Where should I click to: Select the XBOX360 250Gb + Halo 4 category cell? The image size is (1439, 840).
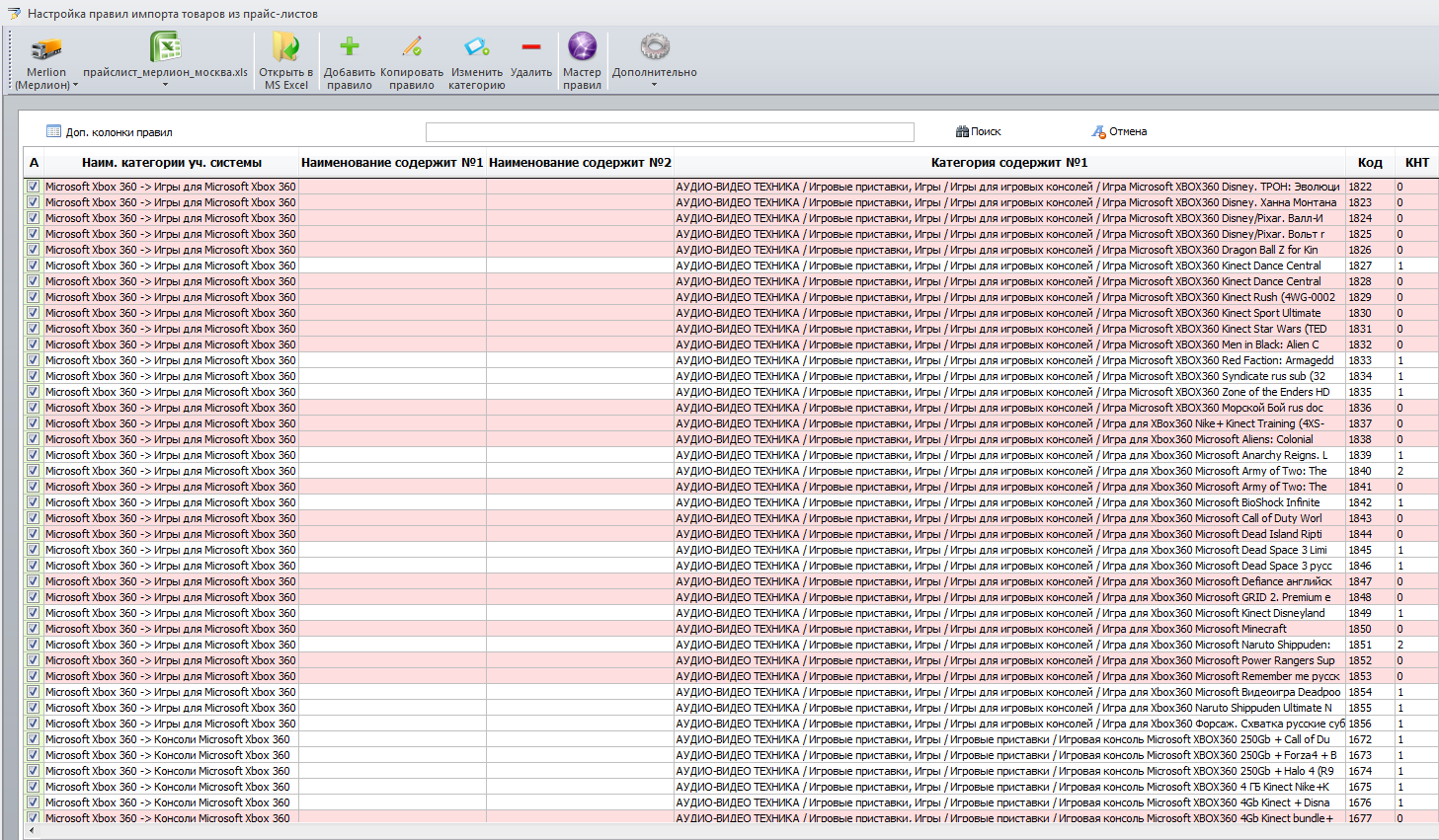coord(1009,771)
